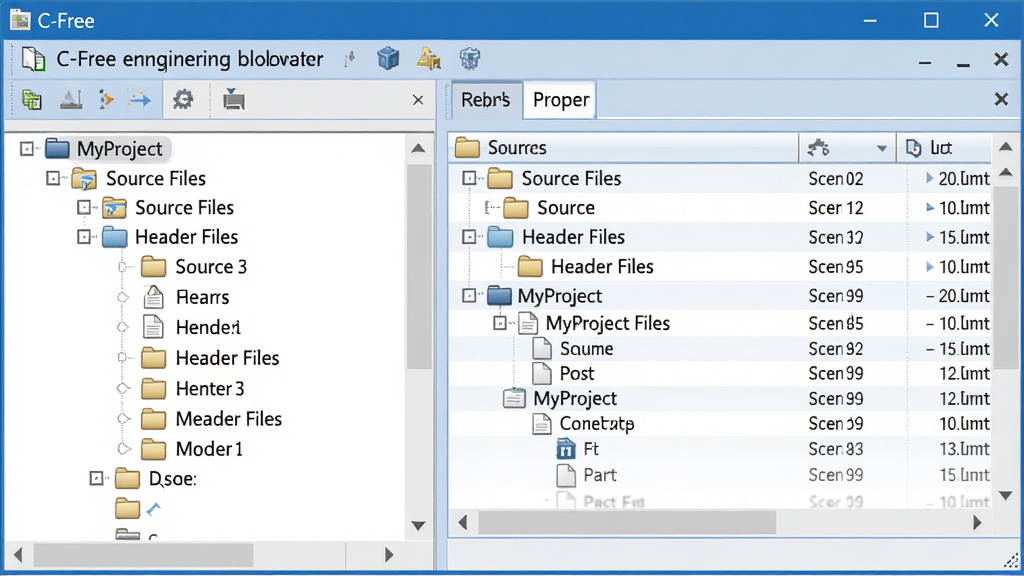Click the Soume file icon in right list
The width and height of the screenshot is (1024, 576).
coord(541,349)
